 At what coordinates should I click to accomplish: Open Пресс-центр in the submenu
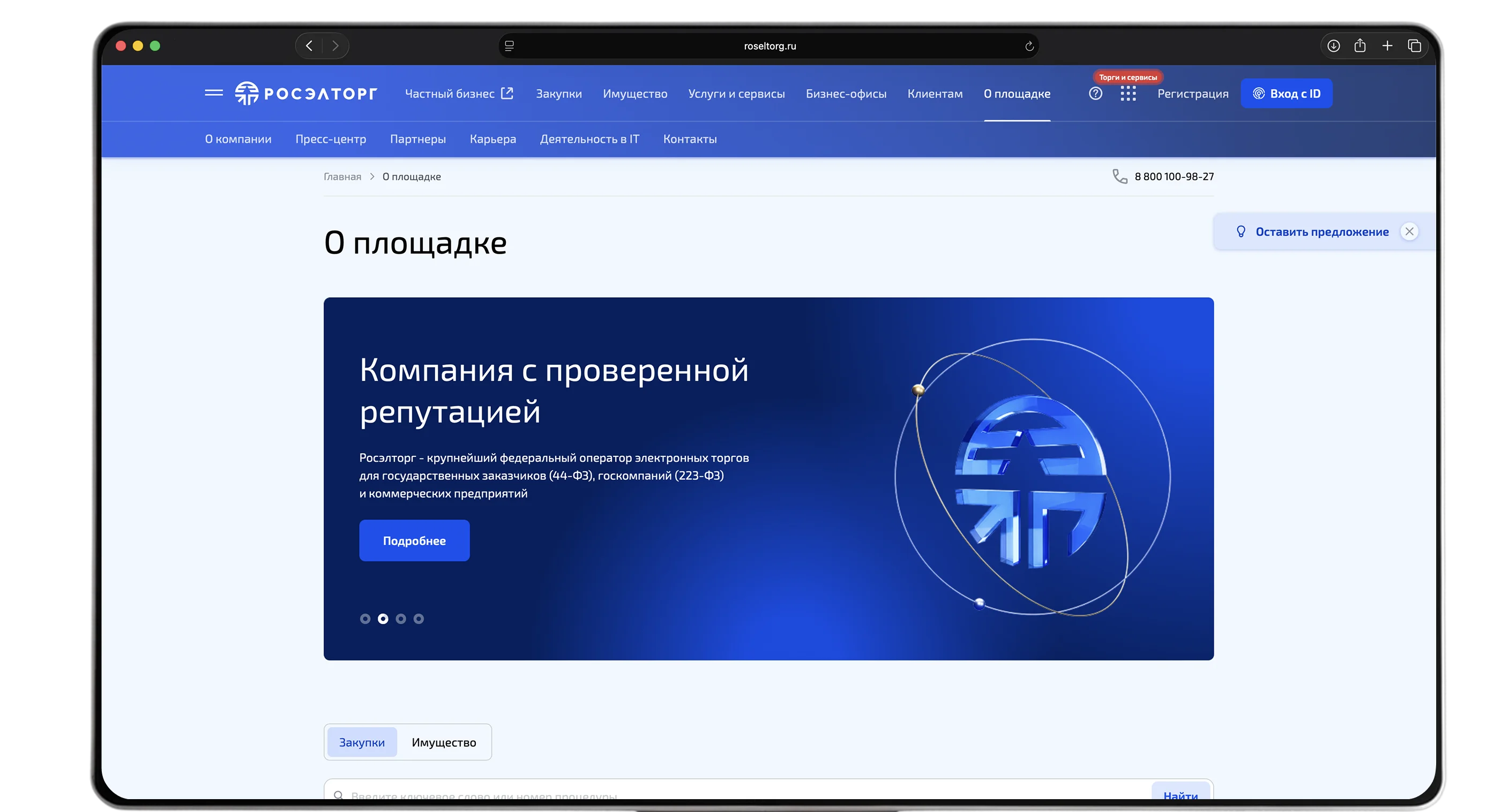click(331, 139)
